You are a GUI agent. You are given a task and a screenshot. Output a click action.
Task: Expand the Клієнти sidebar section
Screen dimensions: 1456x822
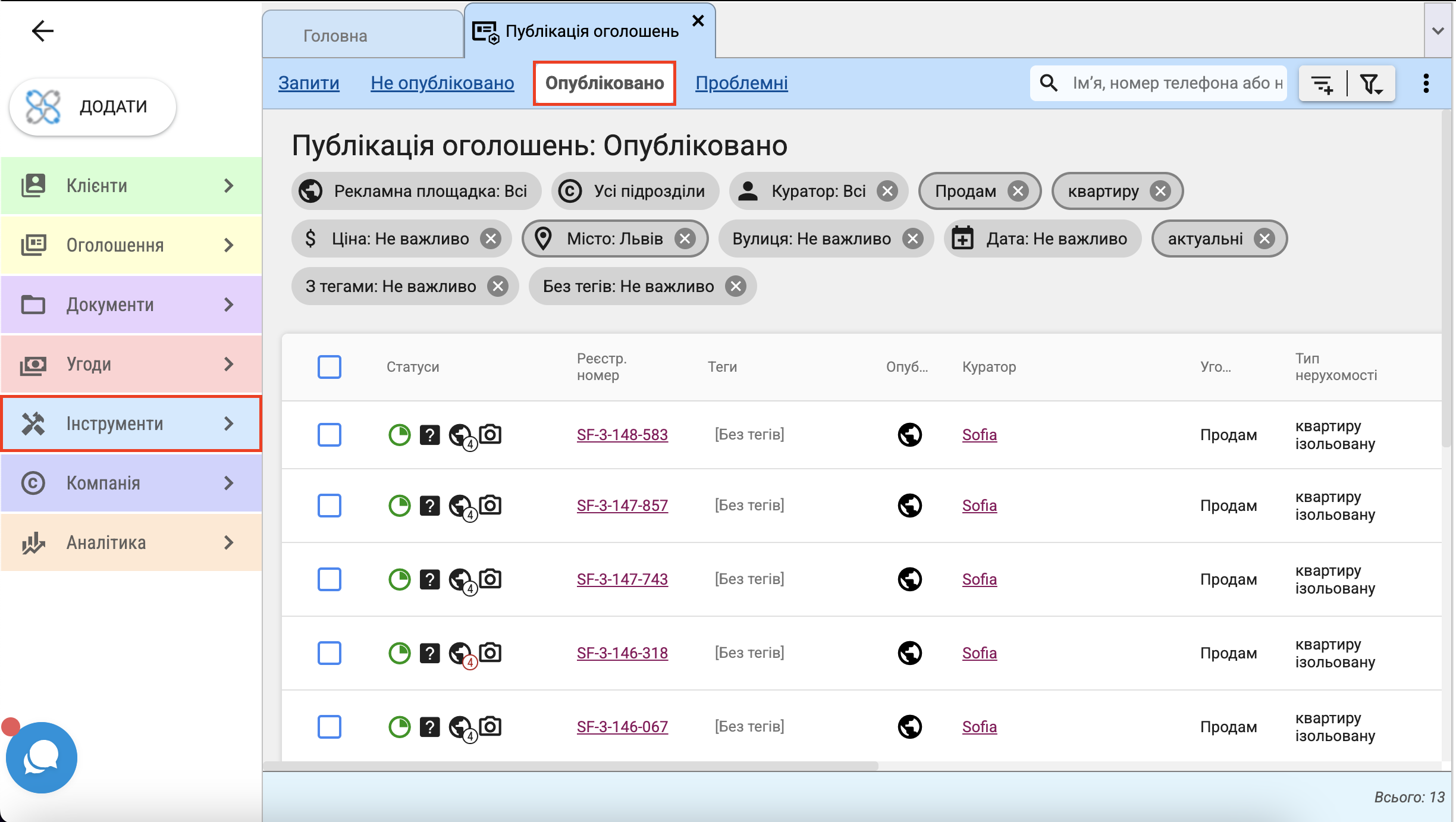tap(131, 186)
